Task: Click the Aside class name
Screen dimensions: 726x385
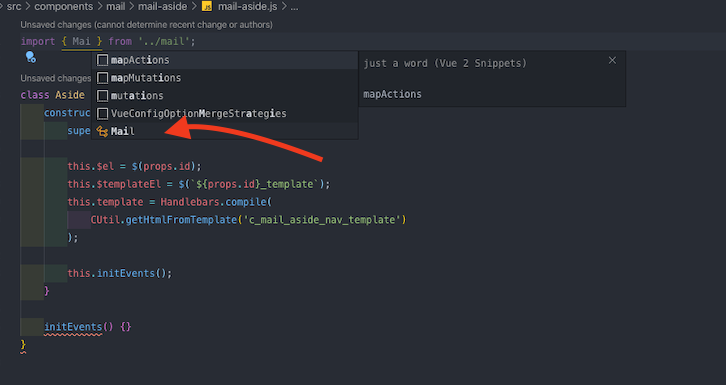Action: point(70,95)
